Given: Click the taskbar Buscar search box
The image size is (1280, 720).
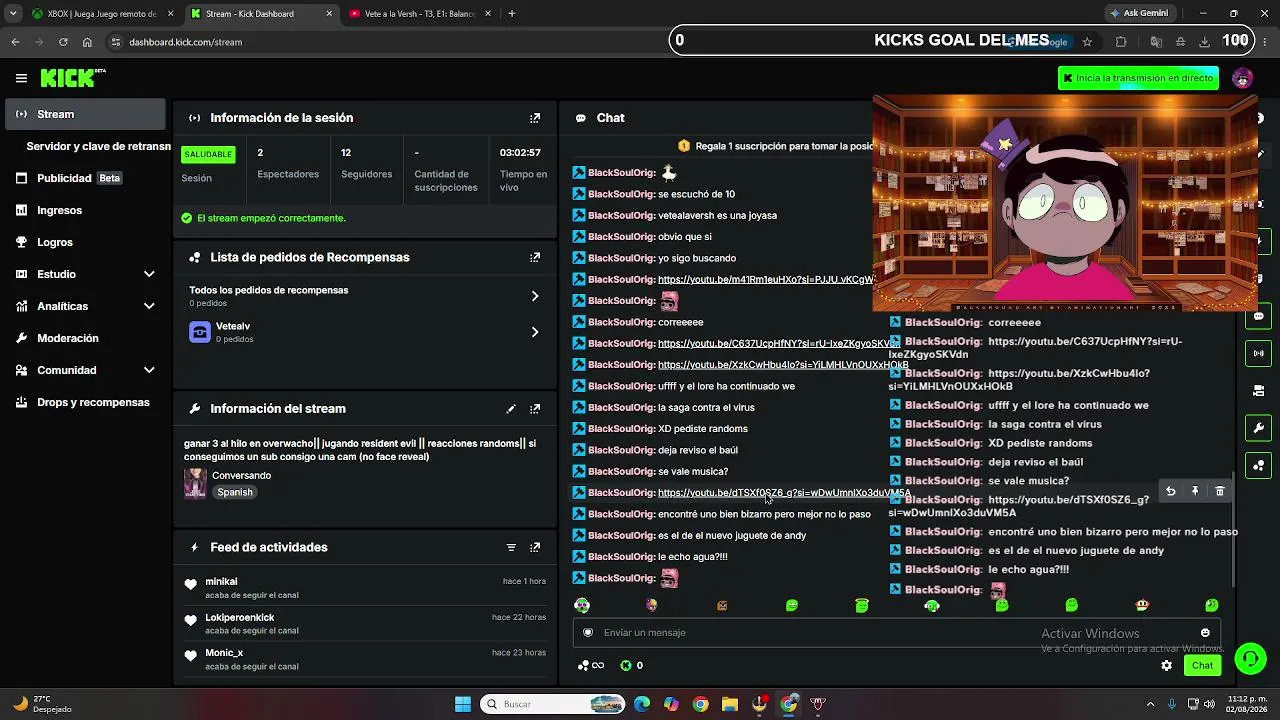Looking at the screenshot, I should point(553,704).
